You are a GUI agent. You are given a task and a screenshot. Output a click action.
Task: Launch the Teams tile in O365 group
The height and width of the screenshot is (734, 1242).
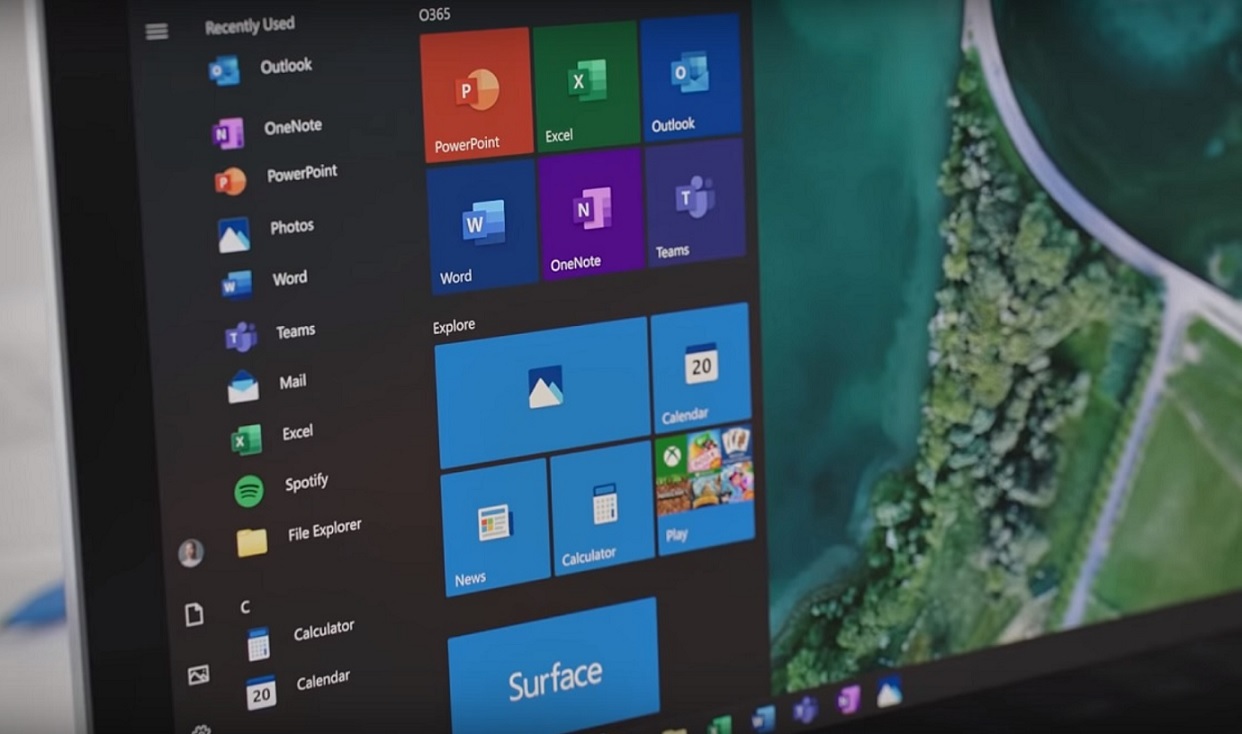(696, 203)
